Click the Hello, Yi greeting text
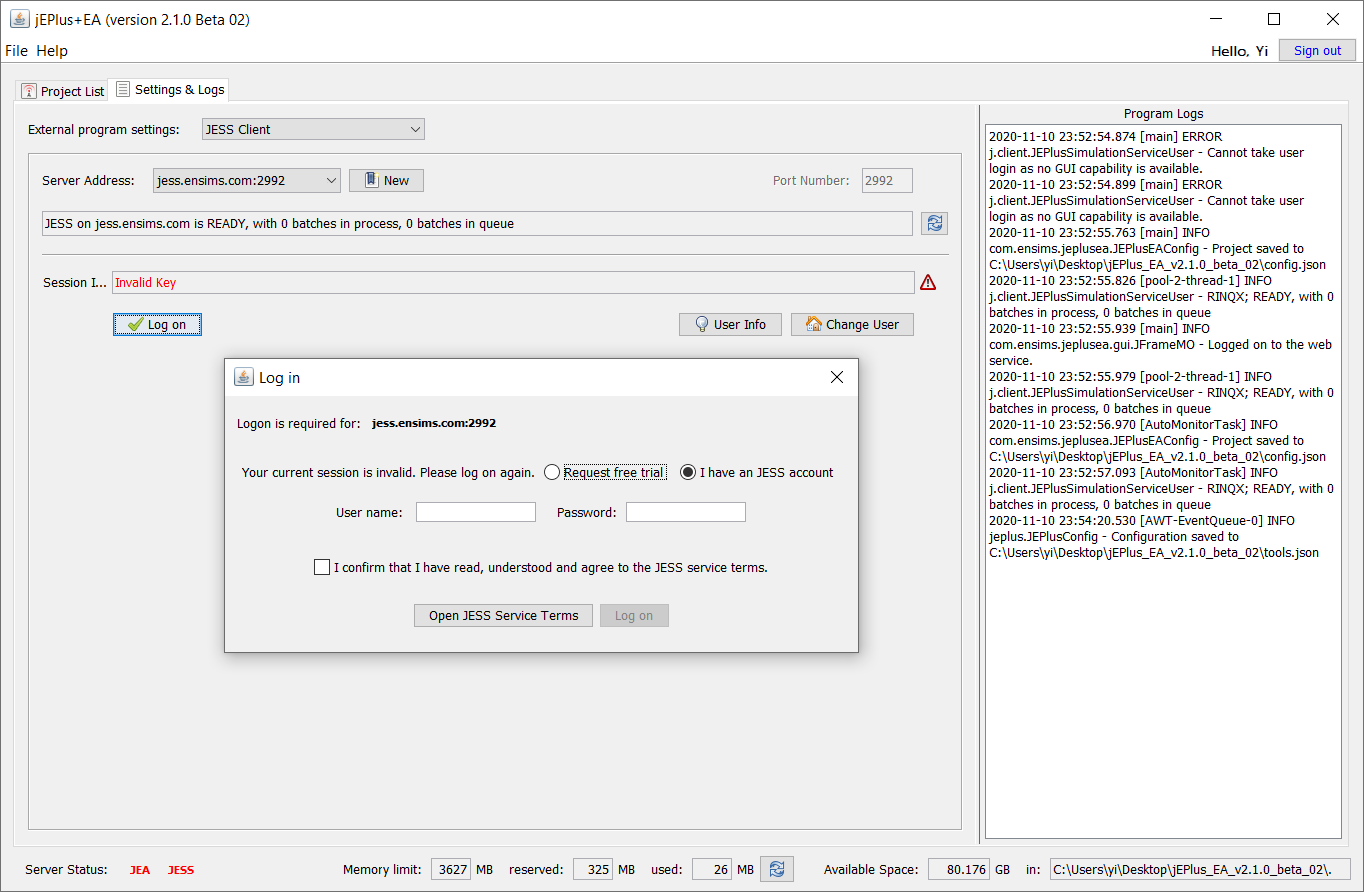 click(x=1239, y=51)
